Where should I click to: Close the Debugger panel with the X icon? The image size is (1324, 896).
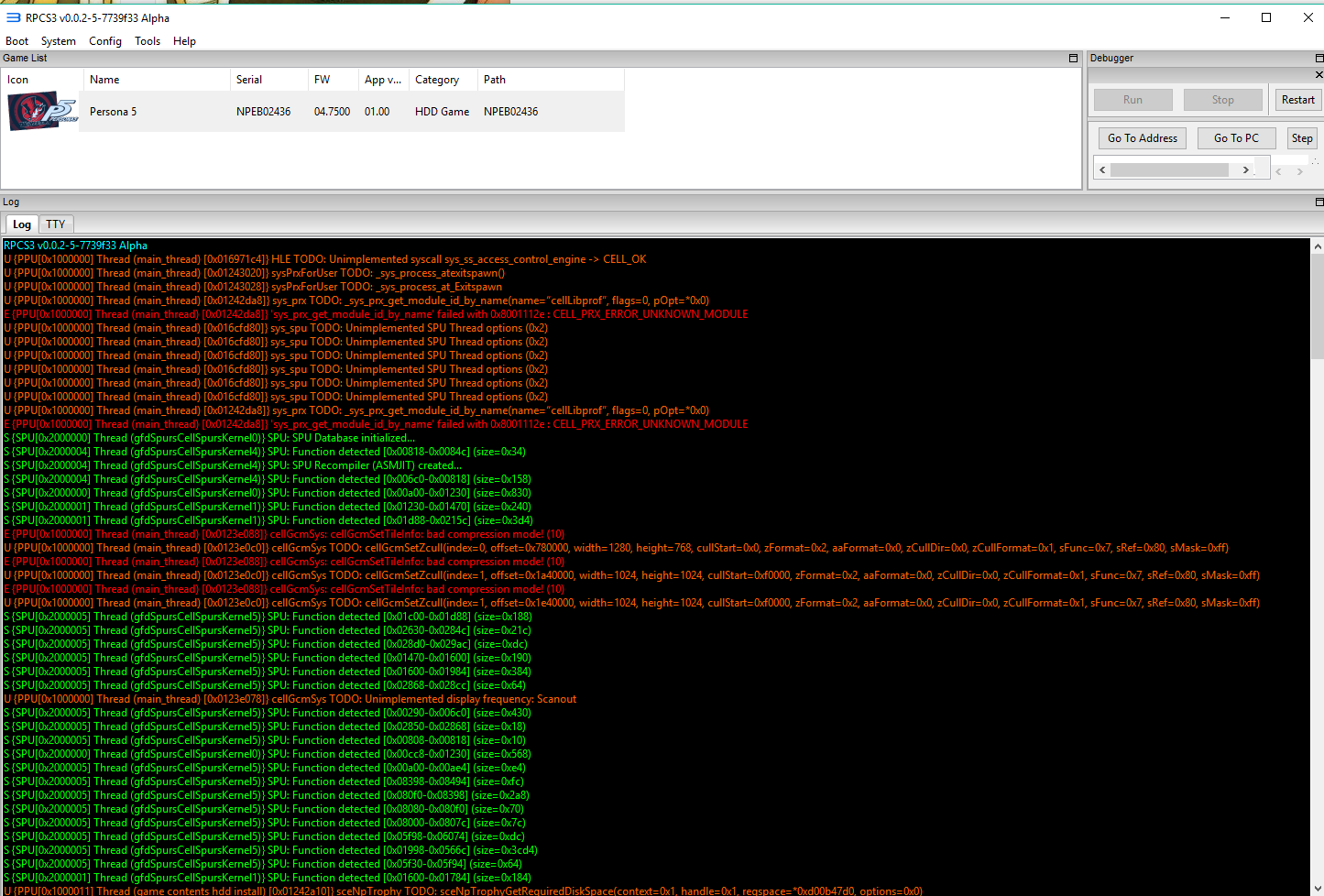[x=1319, y=75]
